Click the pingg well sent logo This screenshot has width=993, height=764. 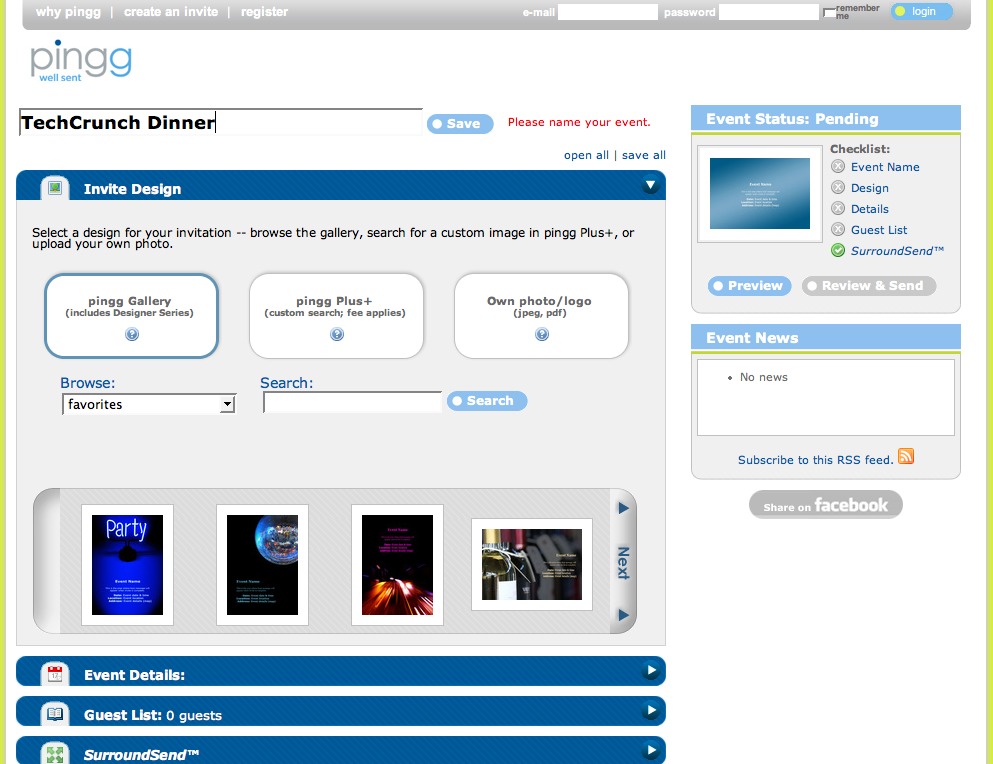[81, 61]
